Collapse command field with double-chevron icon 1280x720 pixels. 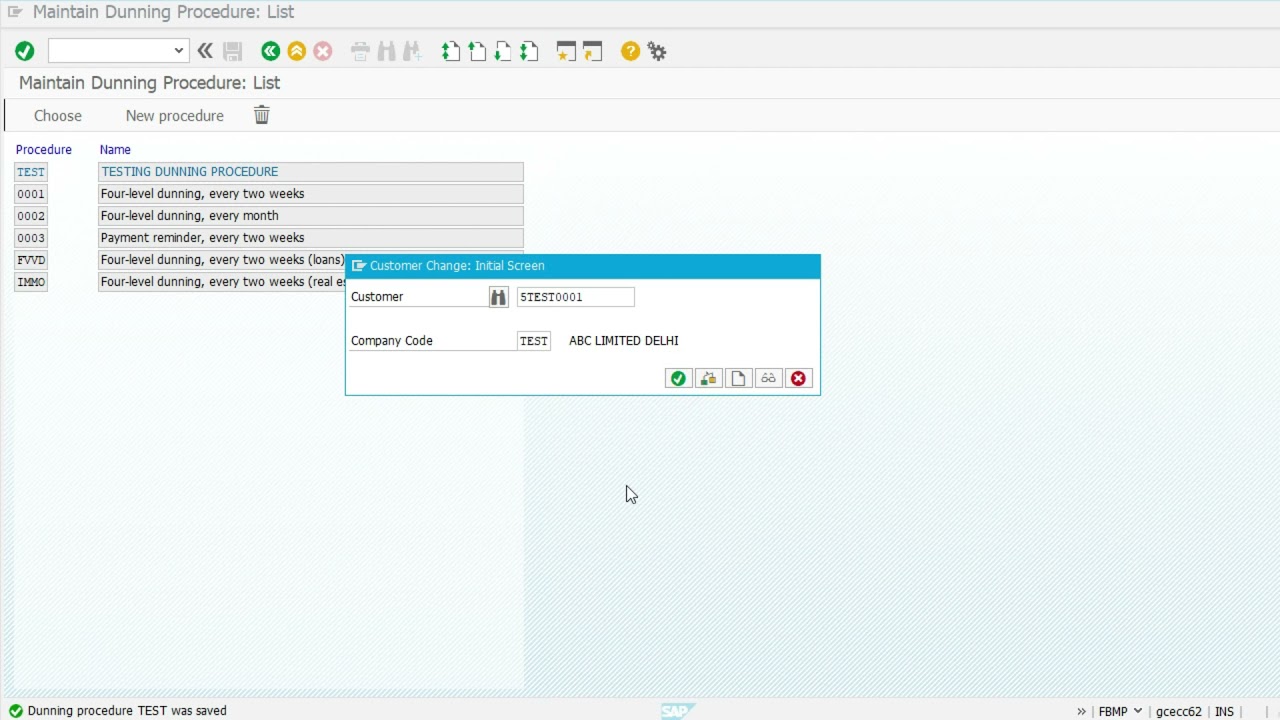click(x=205, y=51)
